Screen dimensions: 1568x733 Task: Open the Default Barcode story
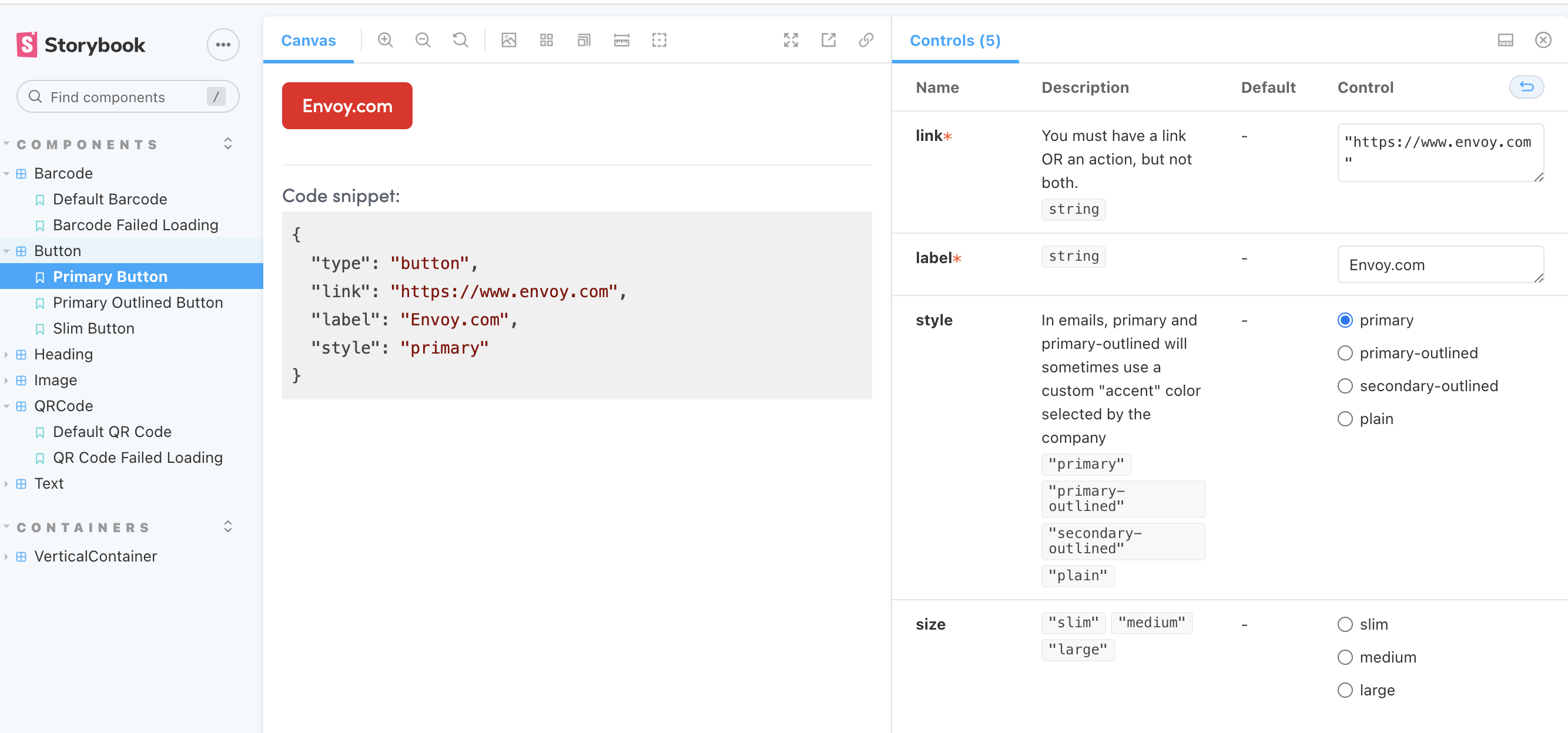tap(110, 199)
